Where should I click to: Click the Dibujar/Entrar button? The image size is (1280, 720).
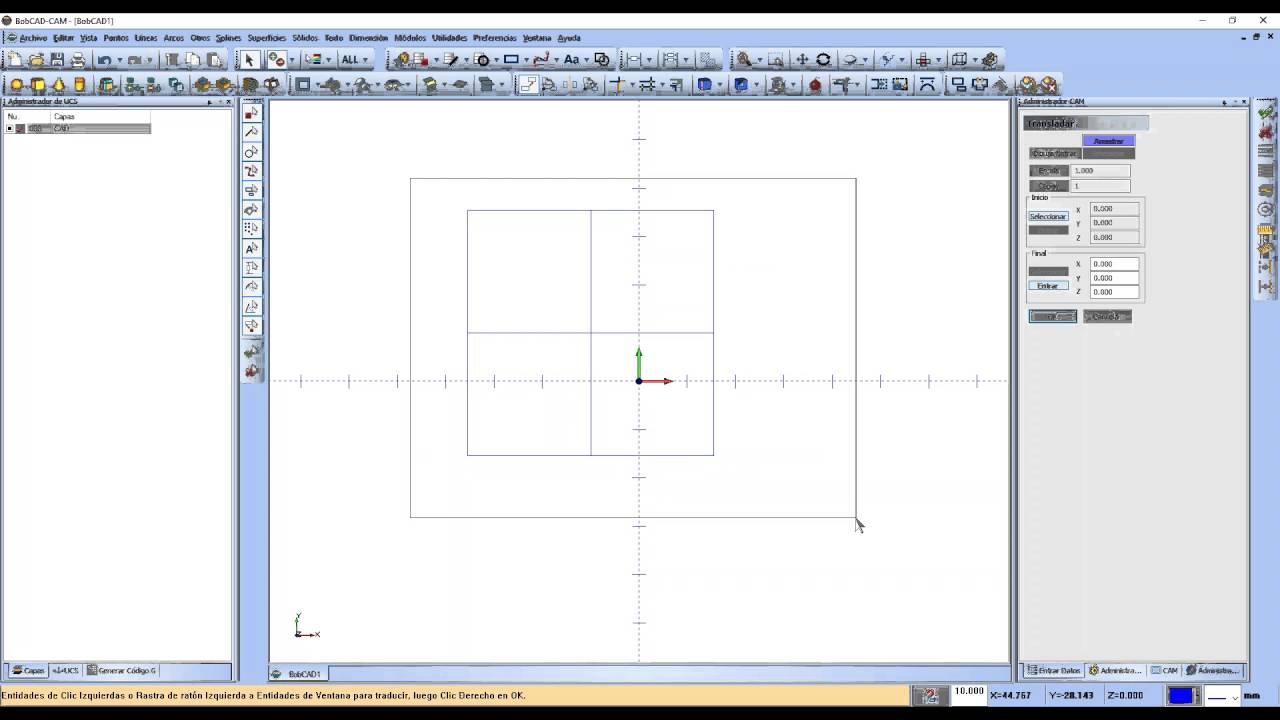1055,153
